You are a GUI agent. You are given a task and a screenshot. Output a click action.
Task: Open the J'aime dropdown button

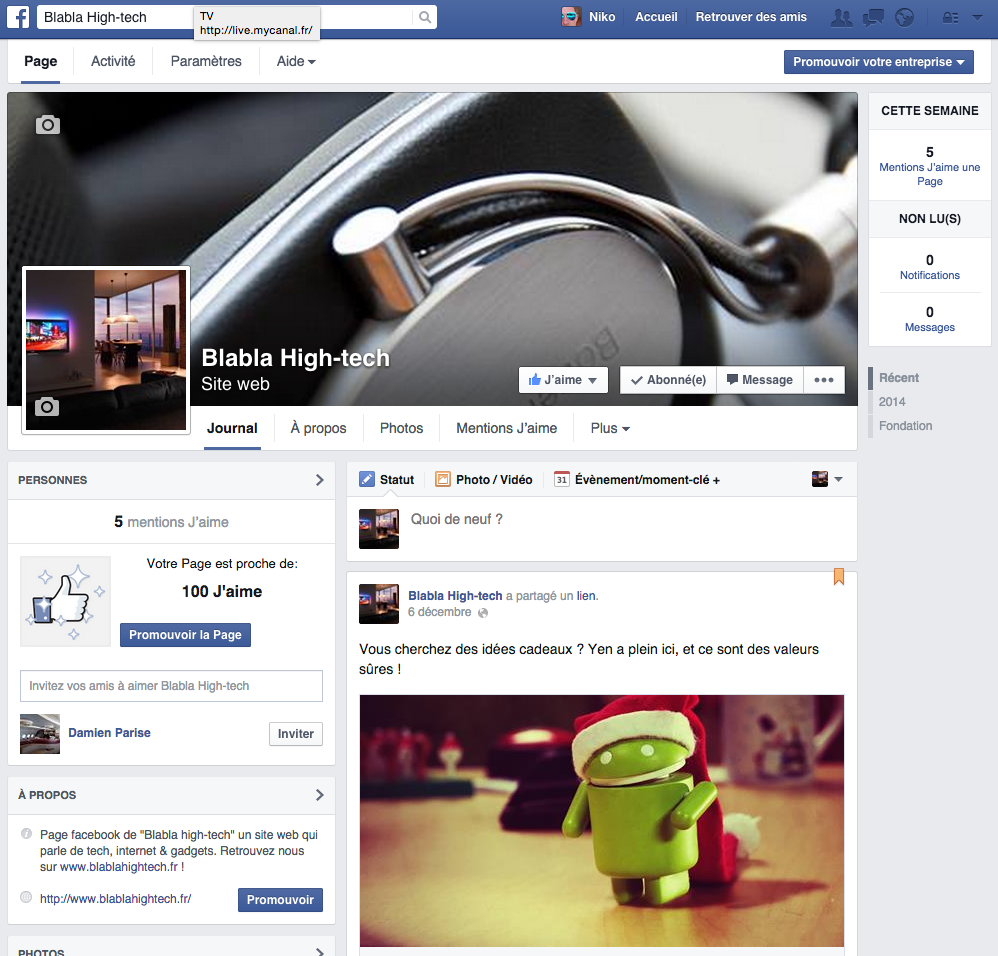pyautogui.click(x=563, y=380)
